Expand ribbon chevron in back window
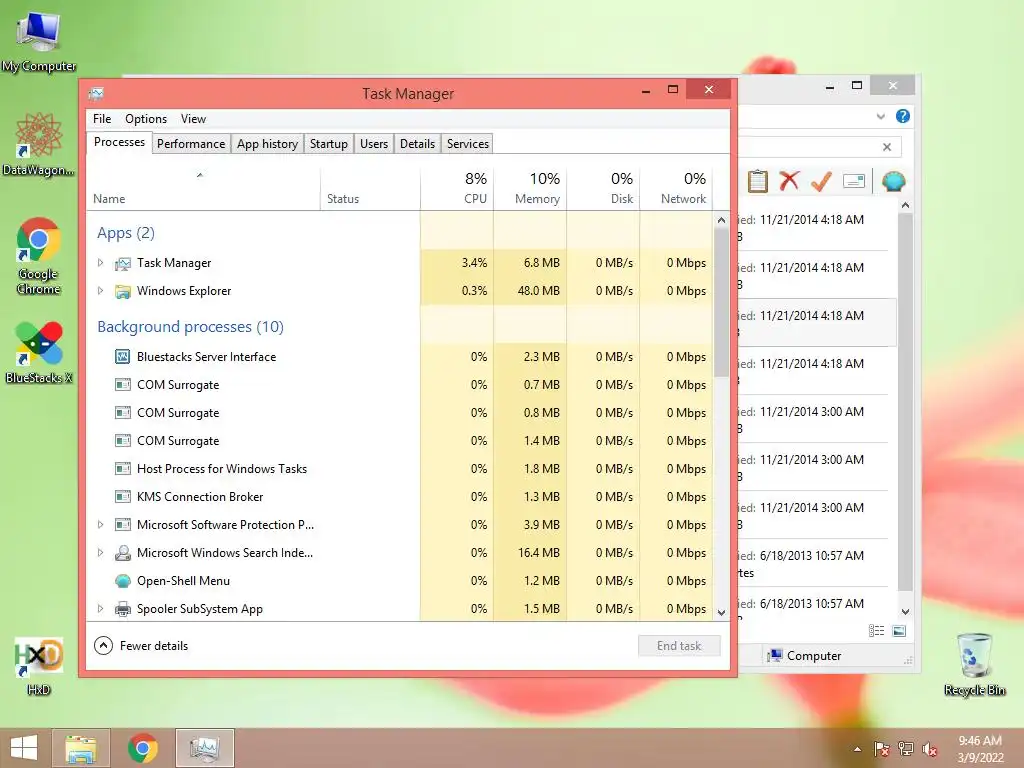 tap(880, 116)
